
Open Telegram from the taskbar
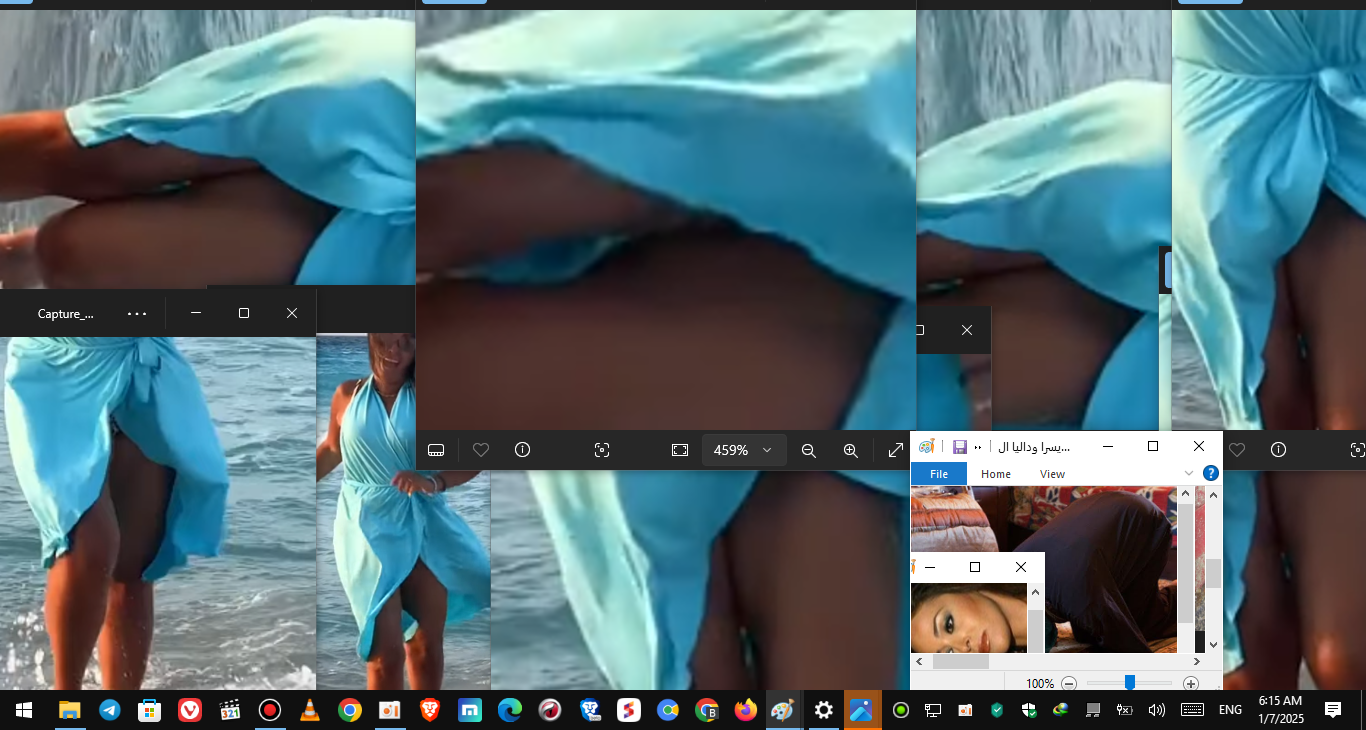click(109, 710)
